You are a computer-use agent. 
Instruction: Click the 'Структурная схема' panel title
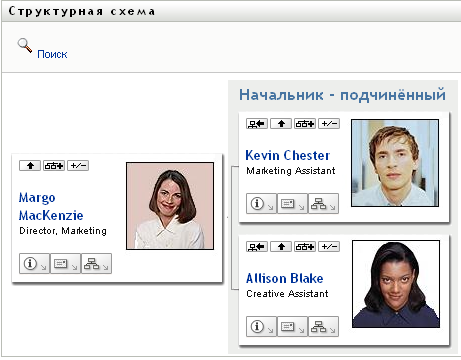[82, 11]
